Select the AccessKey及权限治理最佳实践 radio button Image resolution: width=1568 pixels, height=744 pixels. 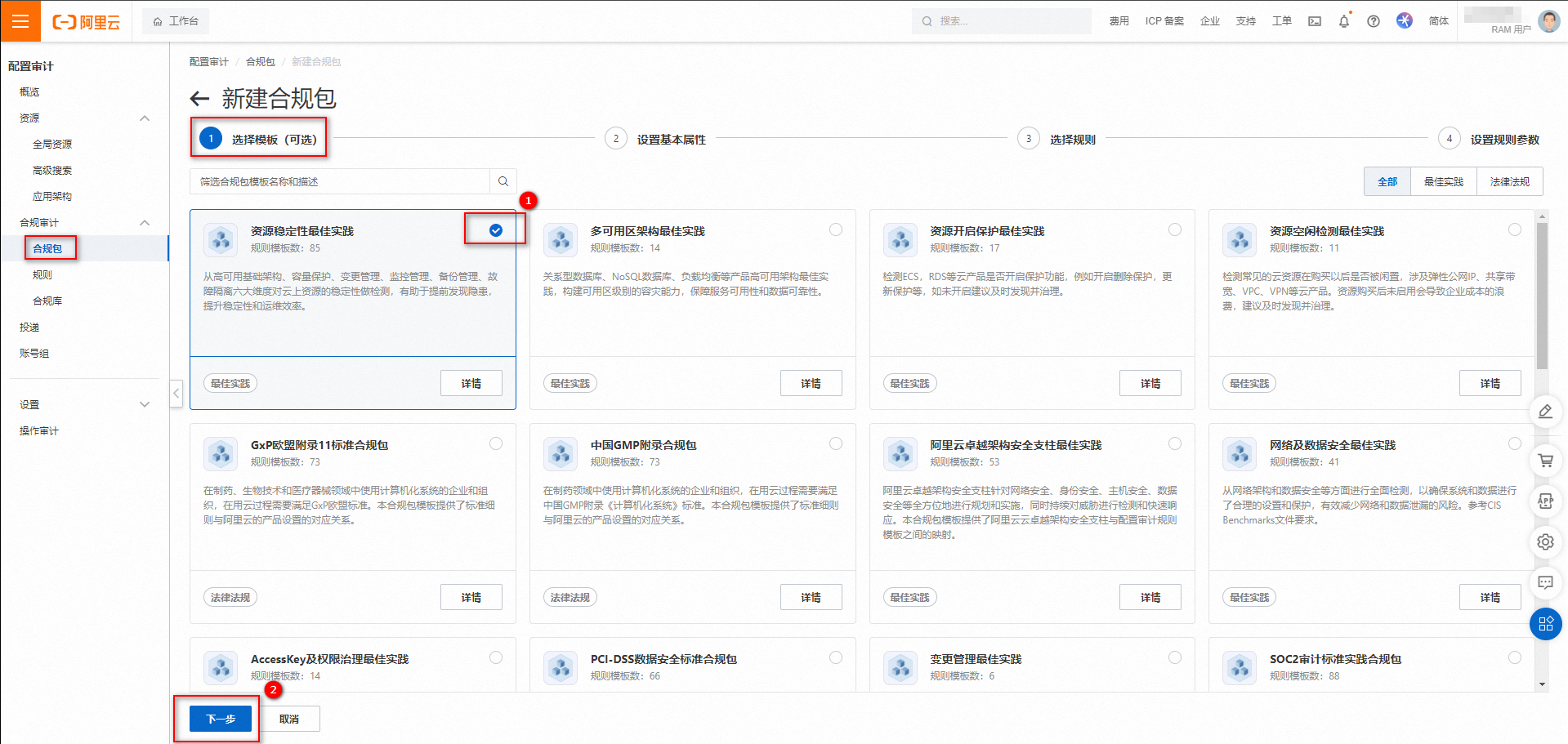pos(495,657)
